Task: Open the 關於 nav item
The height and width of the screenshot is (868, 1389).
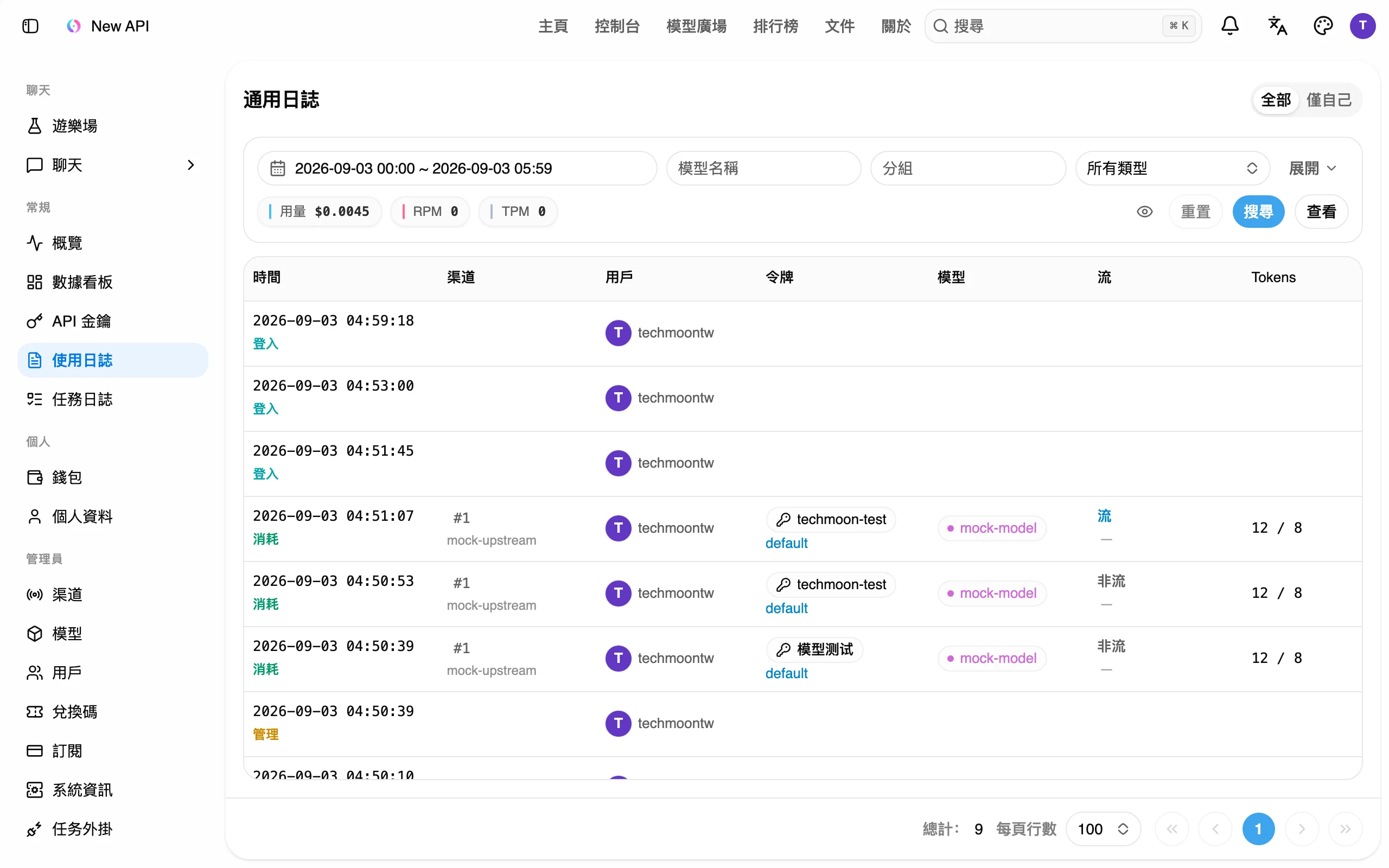Action: [x=895, y=26]
